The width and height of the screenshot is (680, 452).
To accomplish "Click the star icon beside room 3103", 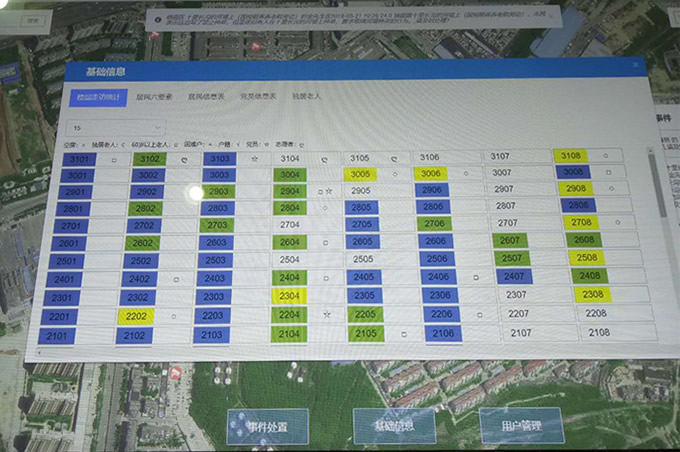I will 255,159.
